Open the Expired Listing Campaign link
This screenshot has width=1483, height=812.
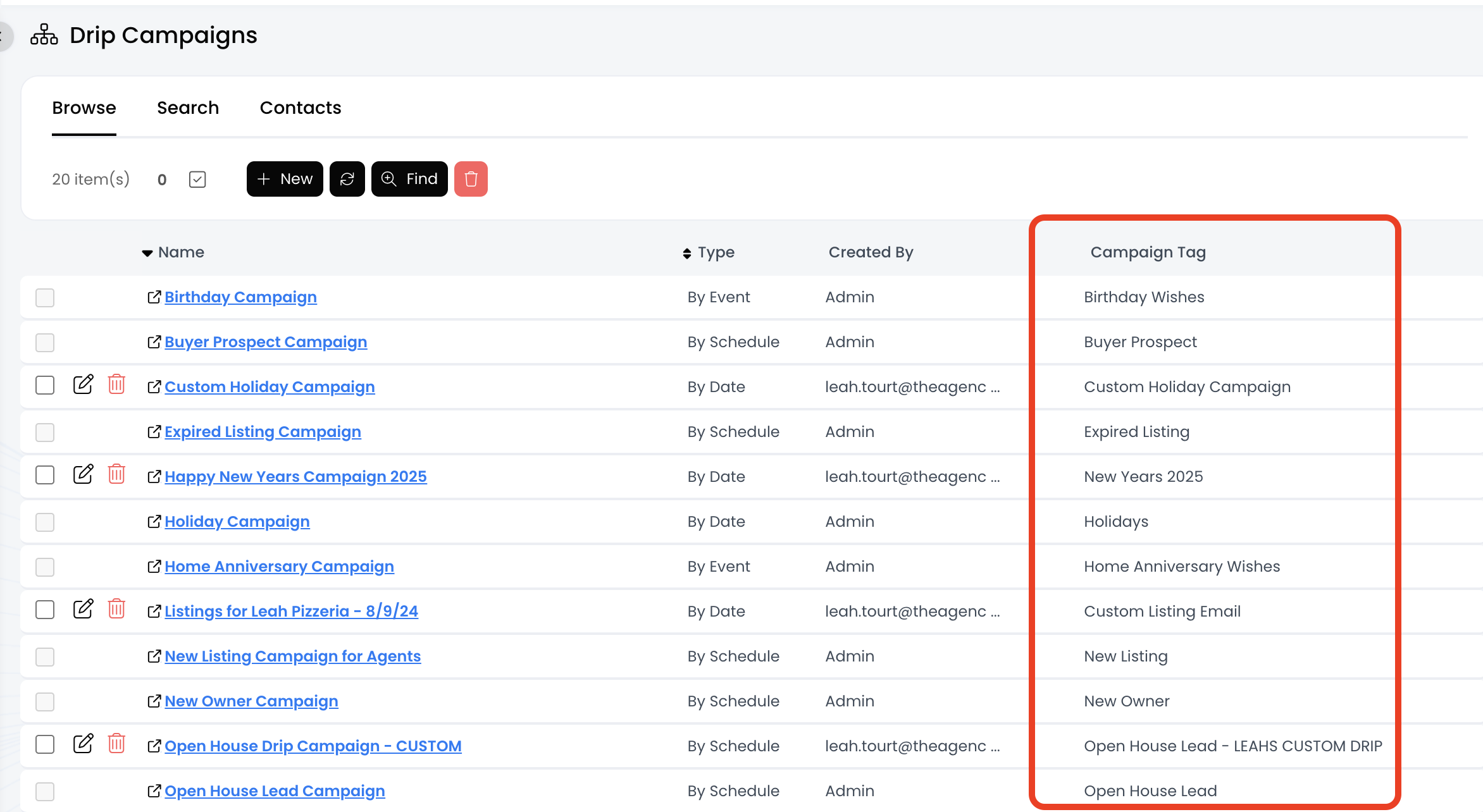[263, 432]
